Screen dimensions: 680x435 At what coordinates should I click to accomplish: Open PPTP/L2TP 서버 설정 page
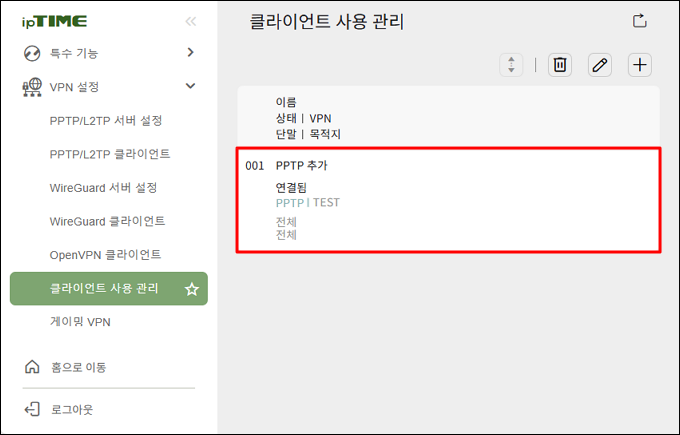pyautogui.click(x=106, y=121)
